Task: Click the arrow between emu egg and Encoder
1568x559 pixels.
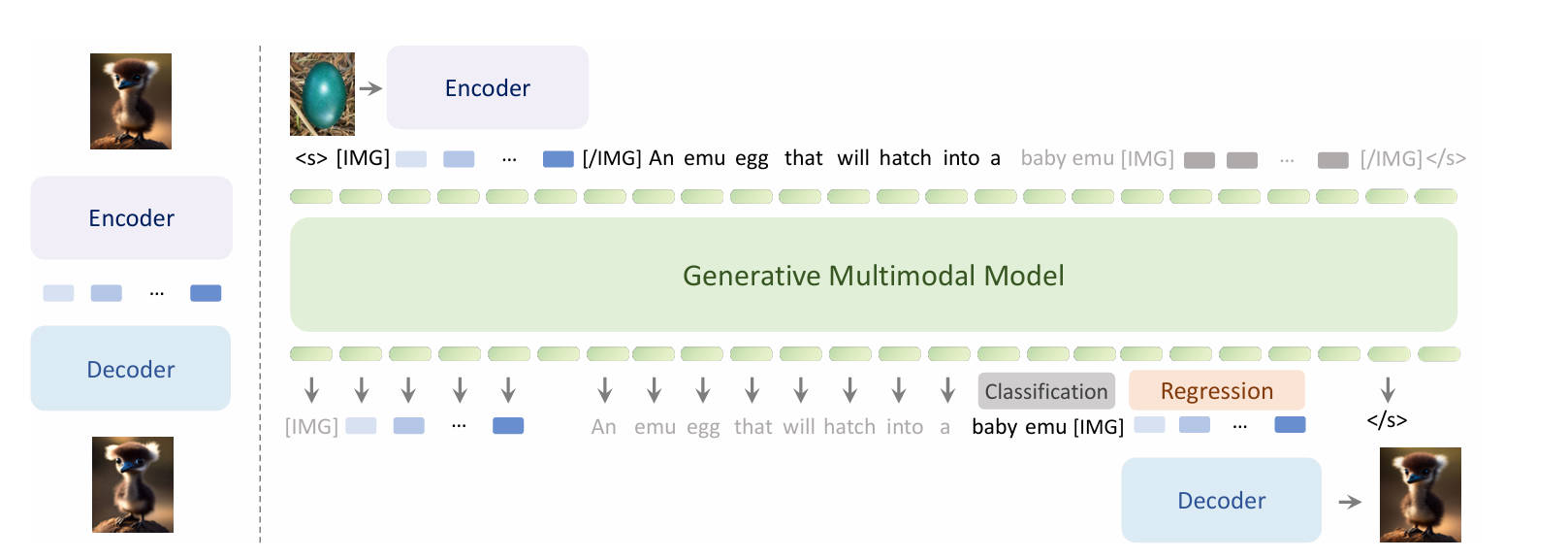Action: pos(370,88)
